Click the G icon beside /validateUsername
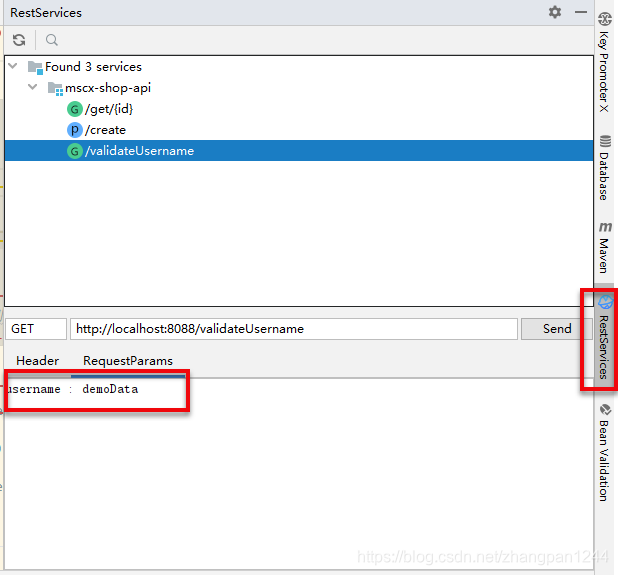 coord(74,151)
